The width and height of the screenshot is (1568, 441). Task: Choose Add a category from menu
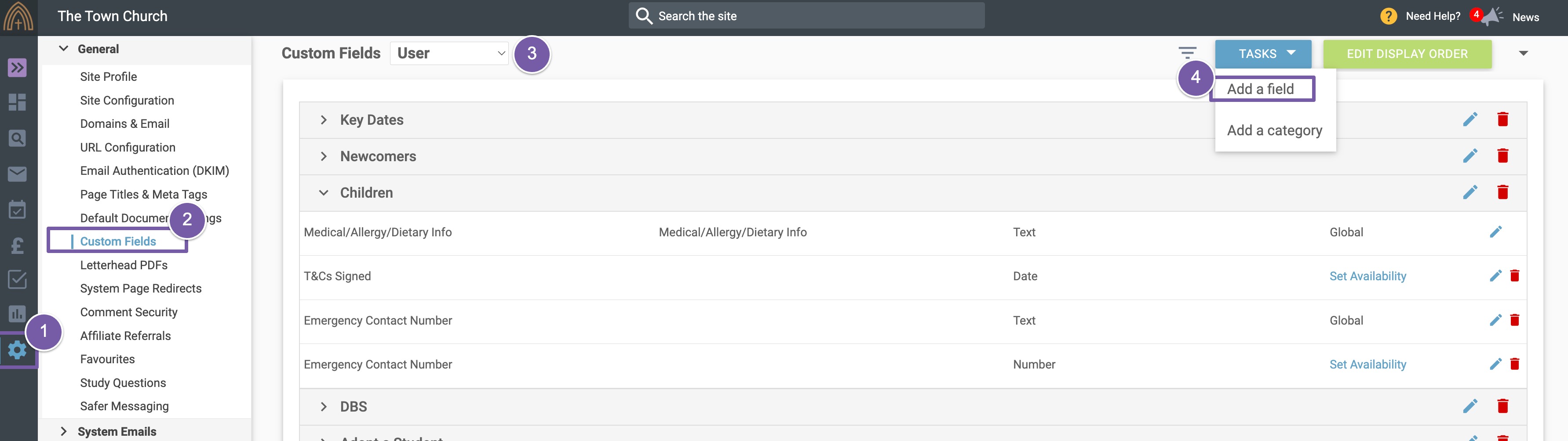1274,130
